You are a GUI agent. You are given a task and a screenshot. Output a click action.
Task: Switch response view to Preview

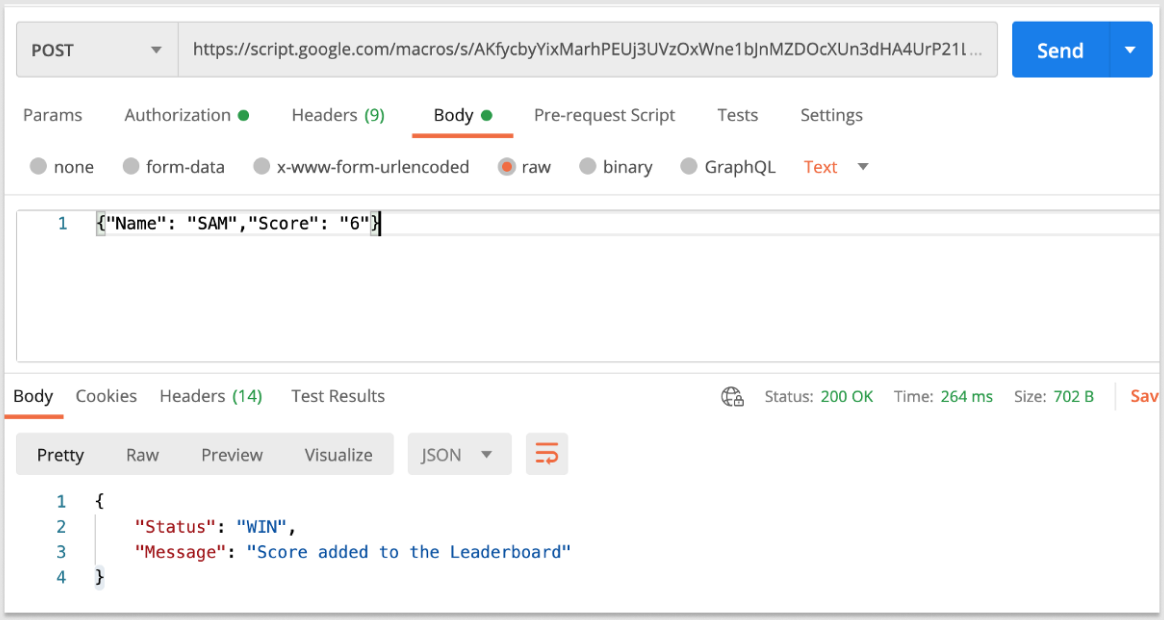point(232,454)
